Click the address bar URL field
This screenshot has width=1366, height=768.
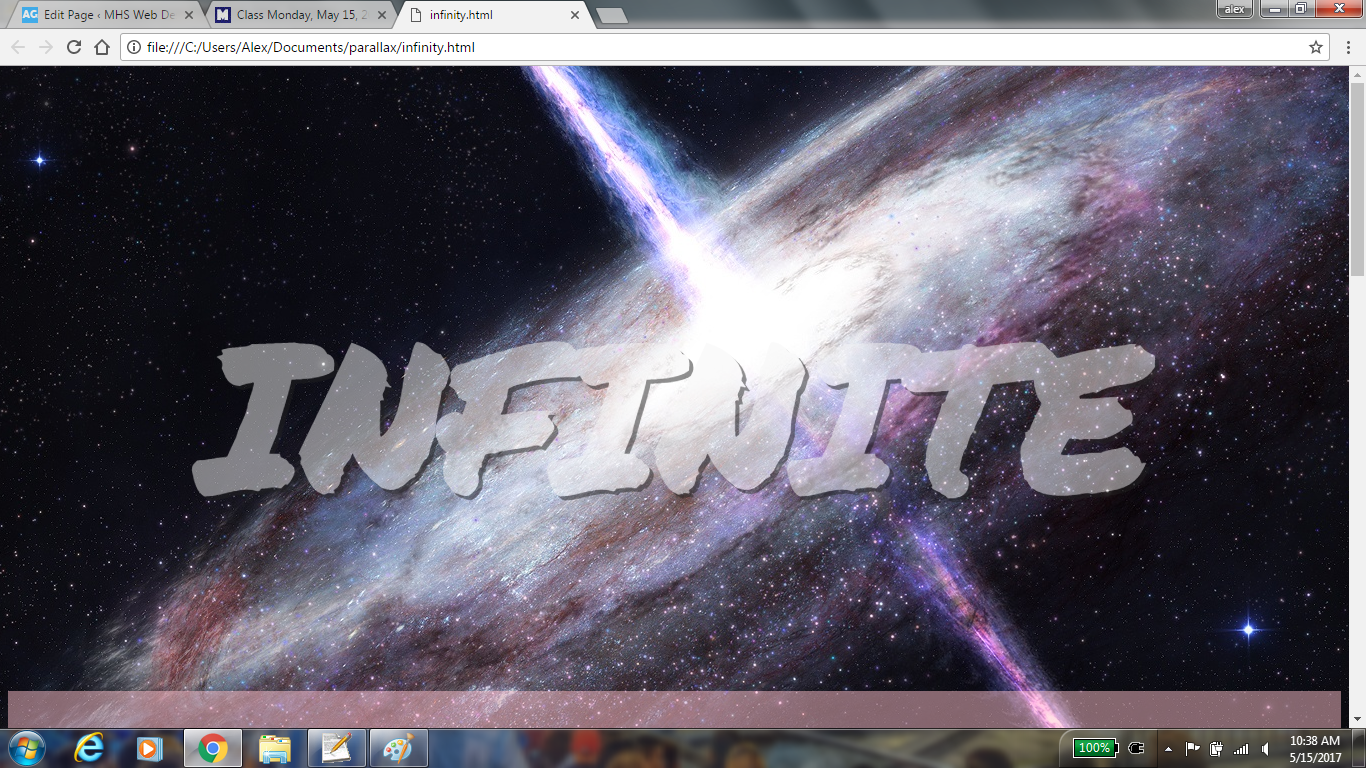700,47
